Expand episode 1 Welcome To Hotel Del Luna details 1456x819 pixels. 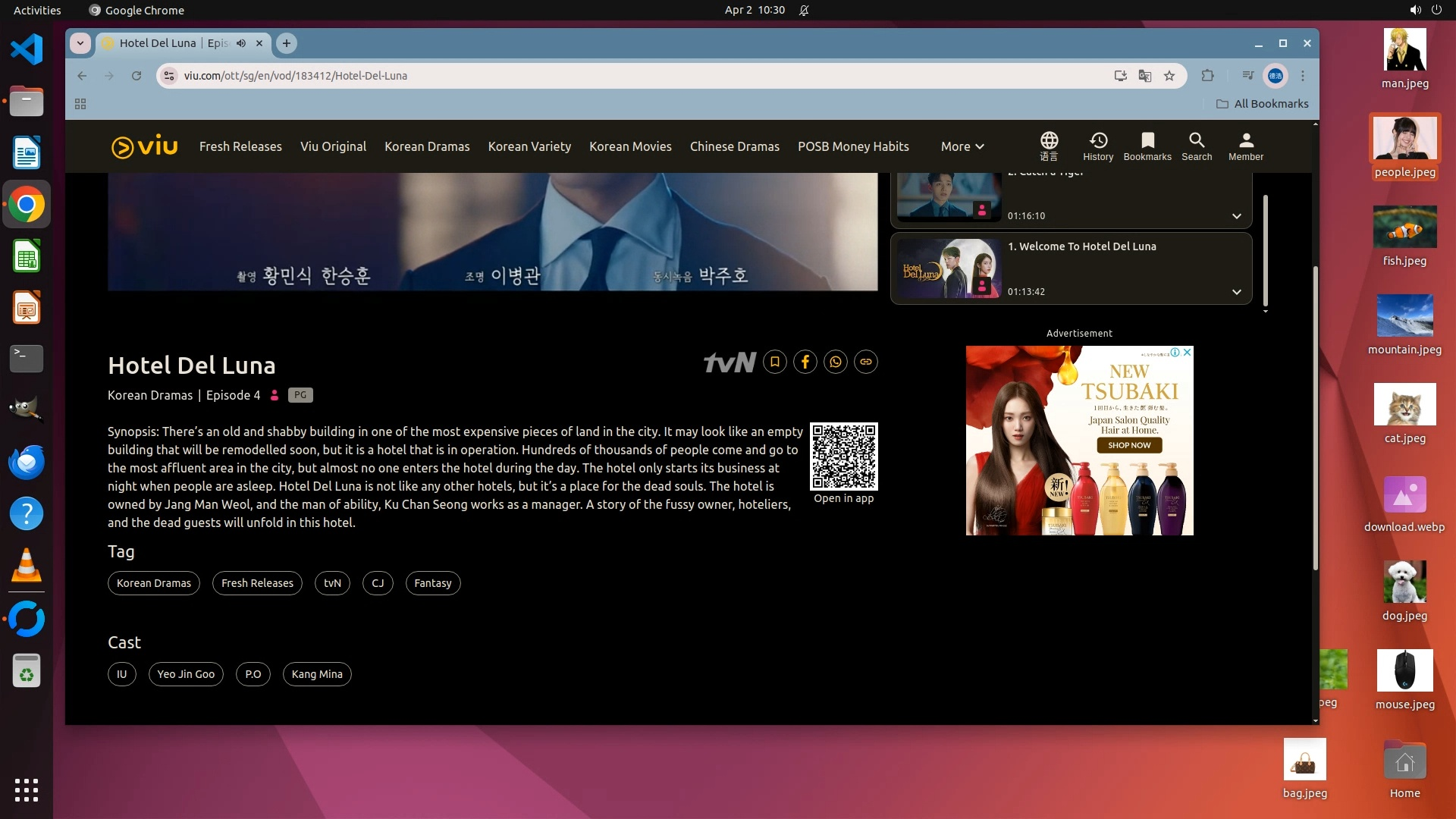[x=1236, y=292]
